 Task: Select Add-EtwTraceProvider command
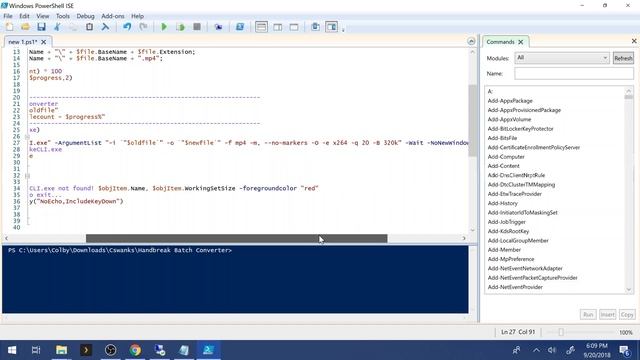[514, 194]
